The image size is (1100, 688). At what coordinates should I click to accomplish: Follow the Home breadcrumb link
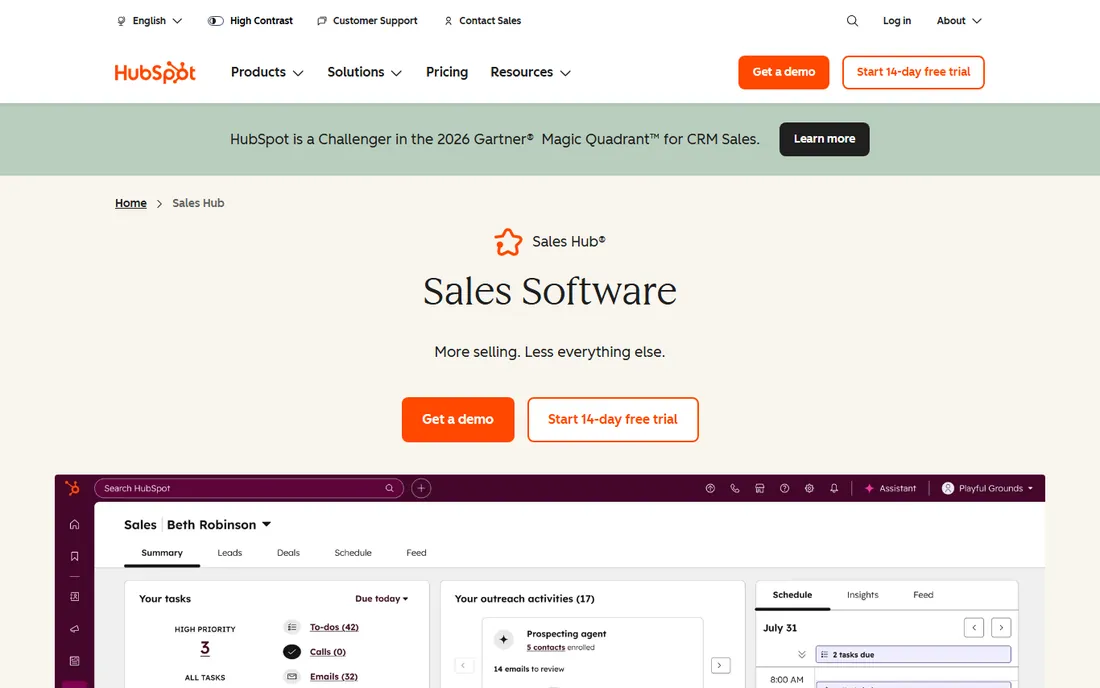click(130, 203)
